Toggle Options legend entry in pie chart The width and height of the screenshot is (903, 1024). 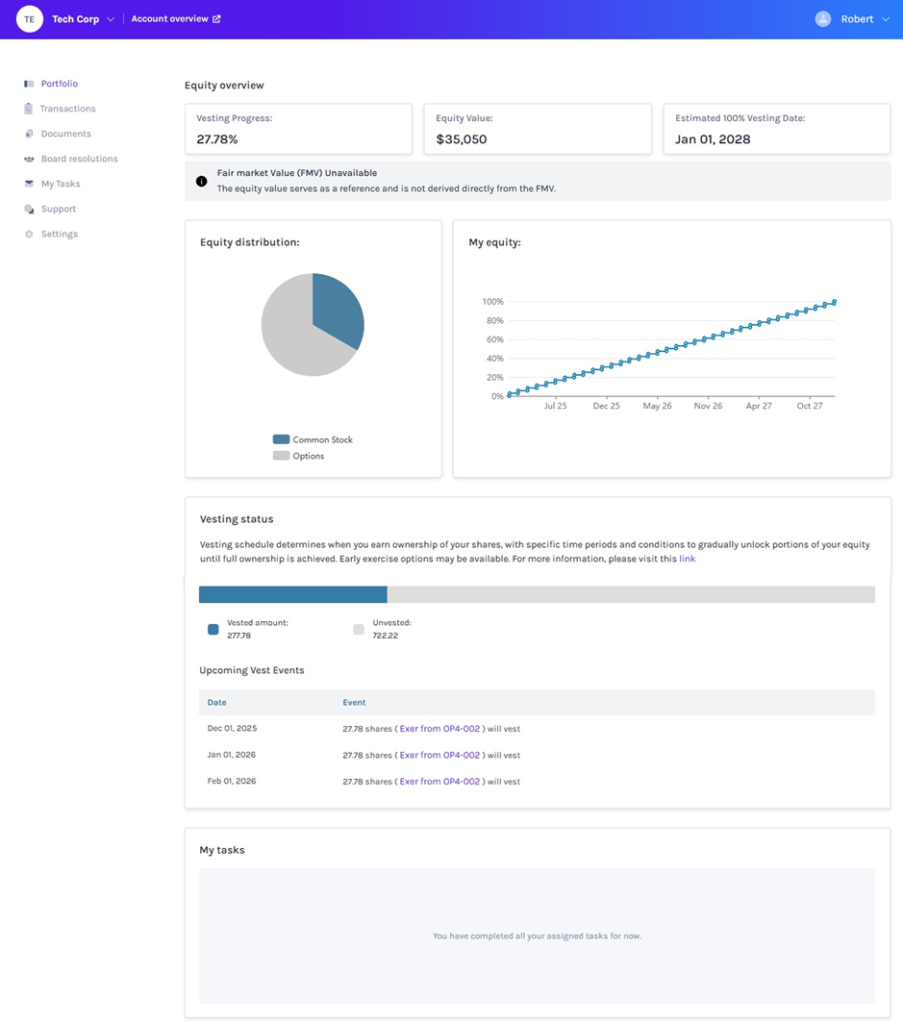tap(299, 456)
